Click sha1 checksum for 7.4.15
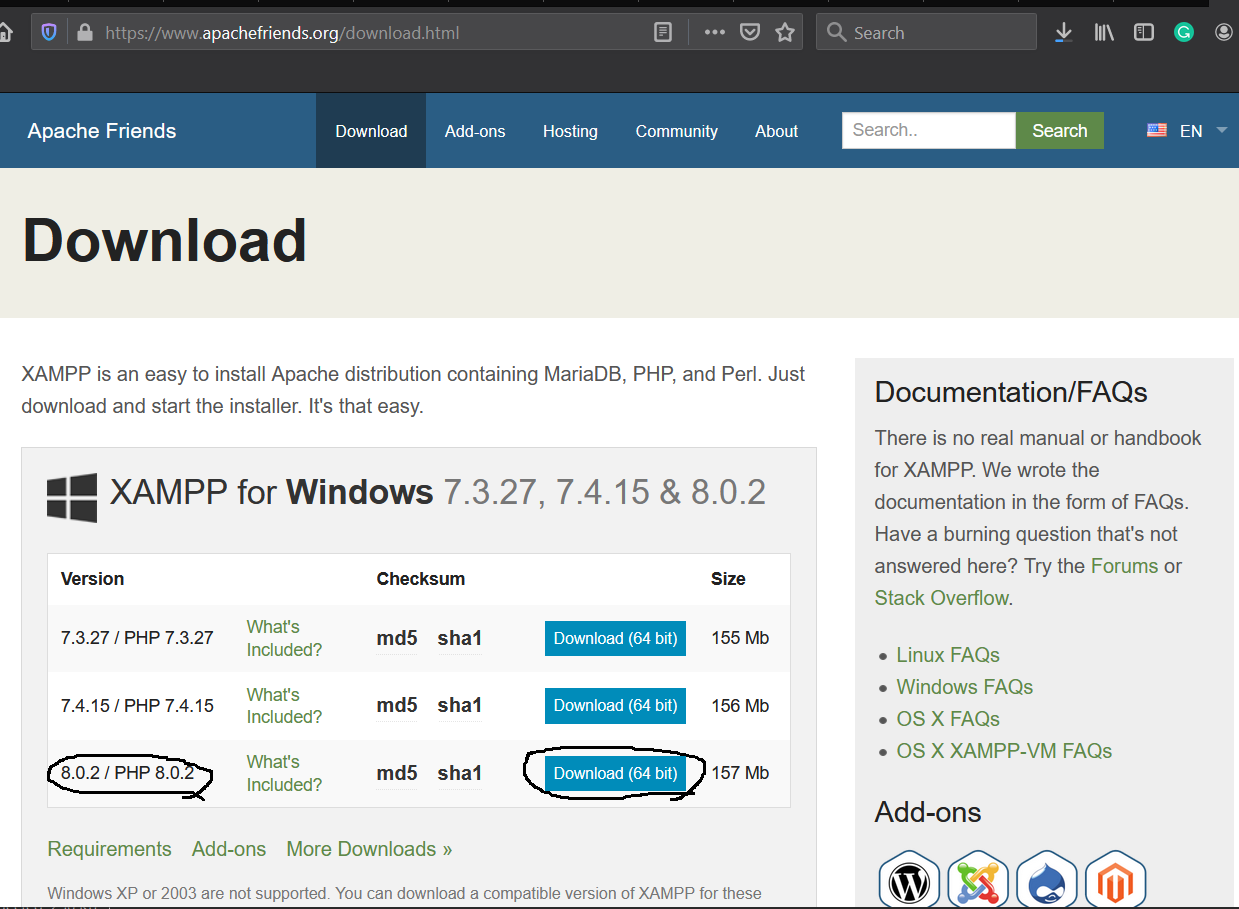 pyautogui.click(x=460, y=705)
